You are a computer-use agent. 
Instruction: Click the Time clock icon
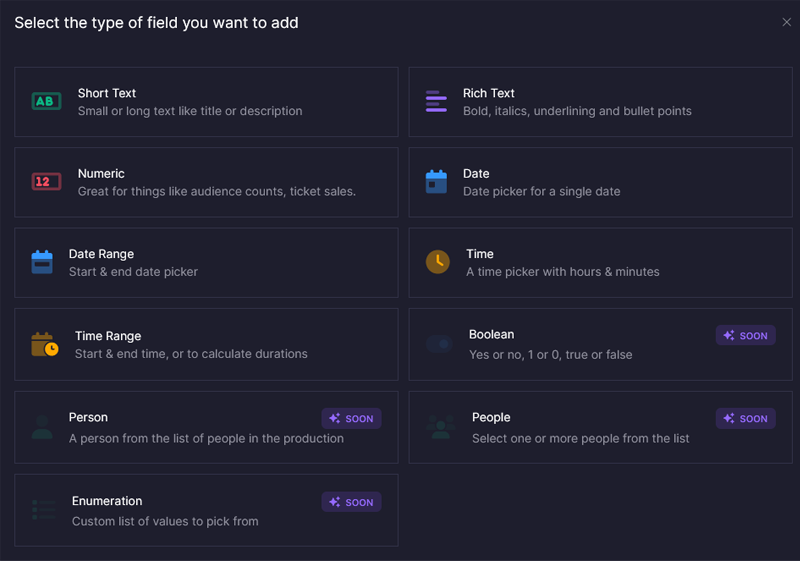[437, 262]
